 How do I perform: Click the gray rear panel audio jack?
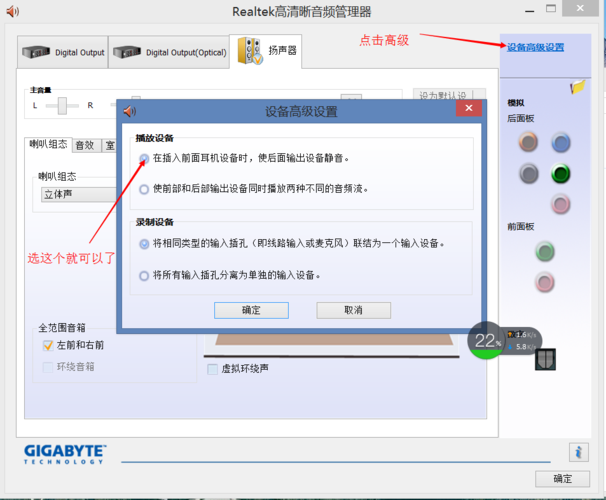(528, 173)
